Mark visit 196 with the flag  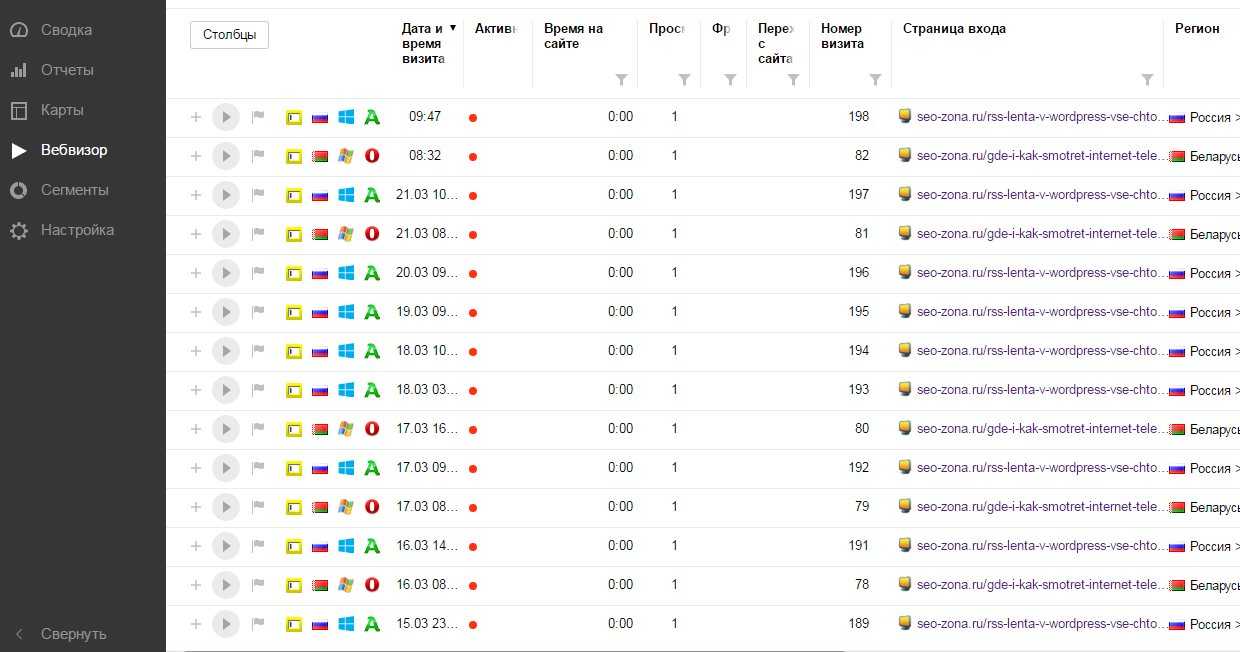click(x=258, y=273)
